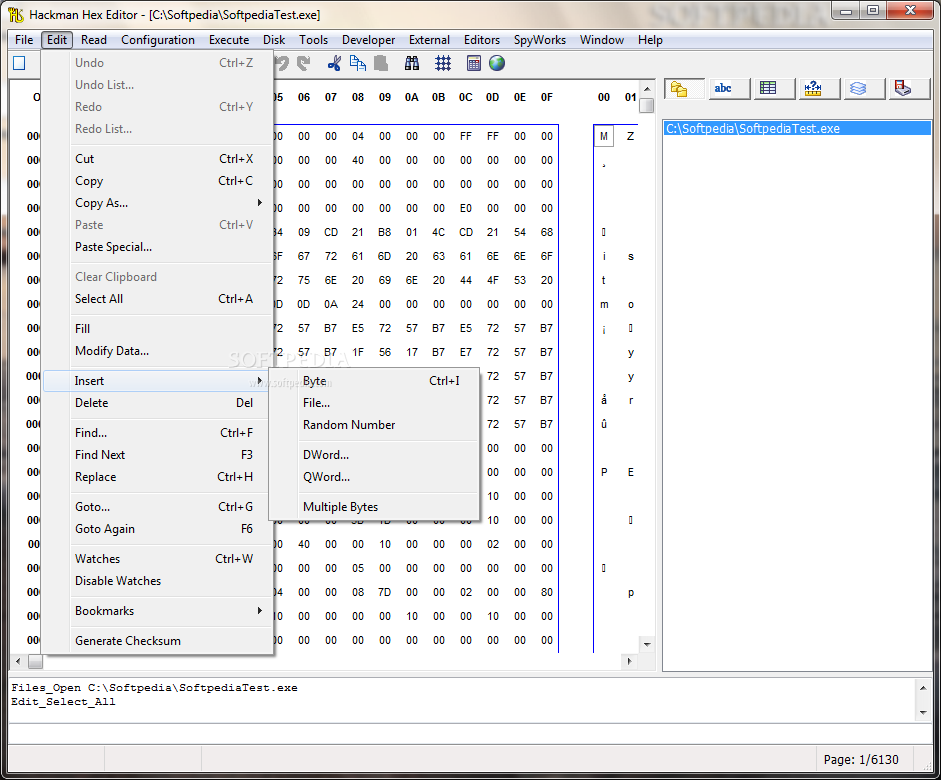Choose Watches menu entry
The height and width of the screenshot is (780, 941).
[158, 559]
